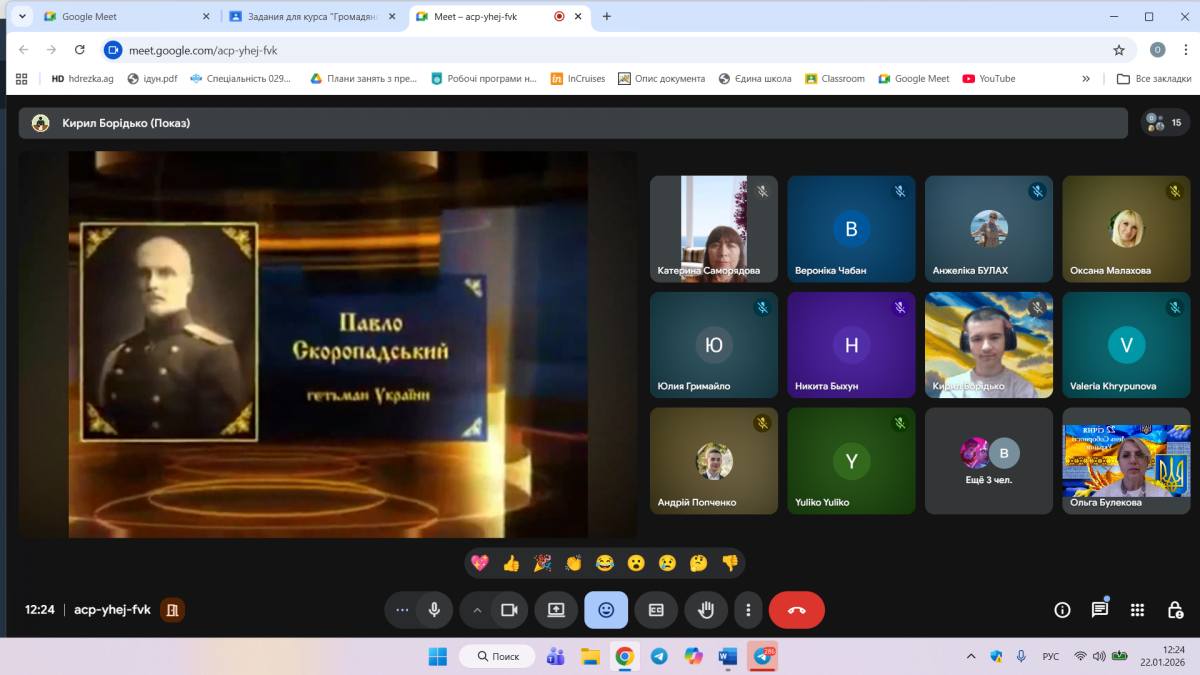Start screen sharing with present button

pos(556,610)
